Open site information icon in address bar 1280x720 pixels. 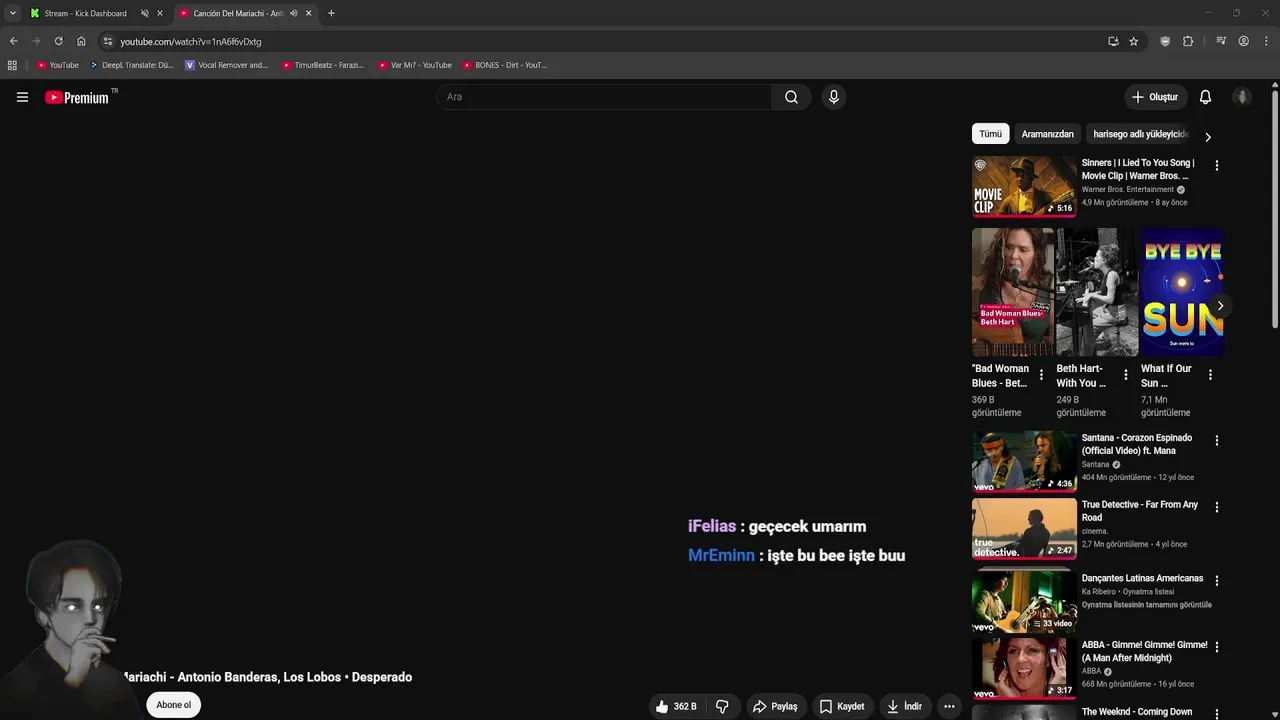click(x=108, y=41)
